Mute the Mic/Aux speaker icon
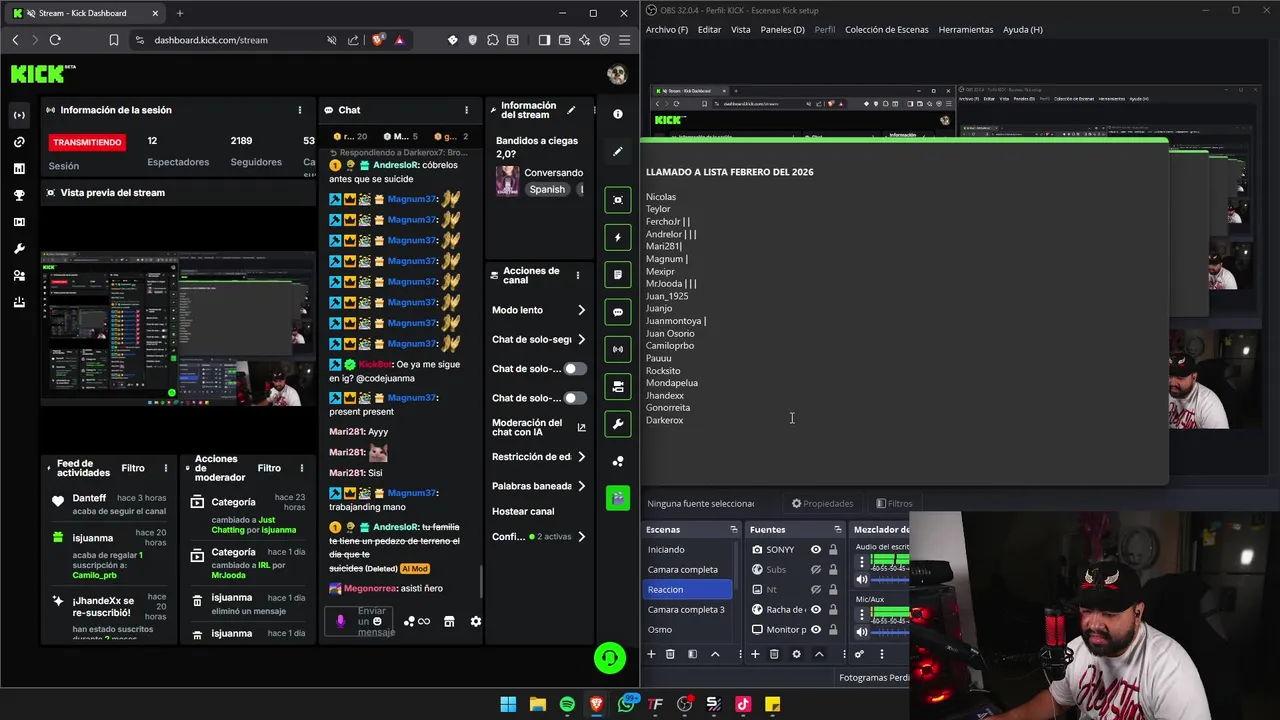 tap(861, 632)
